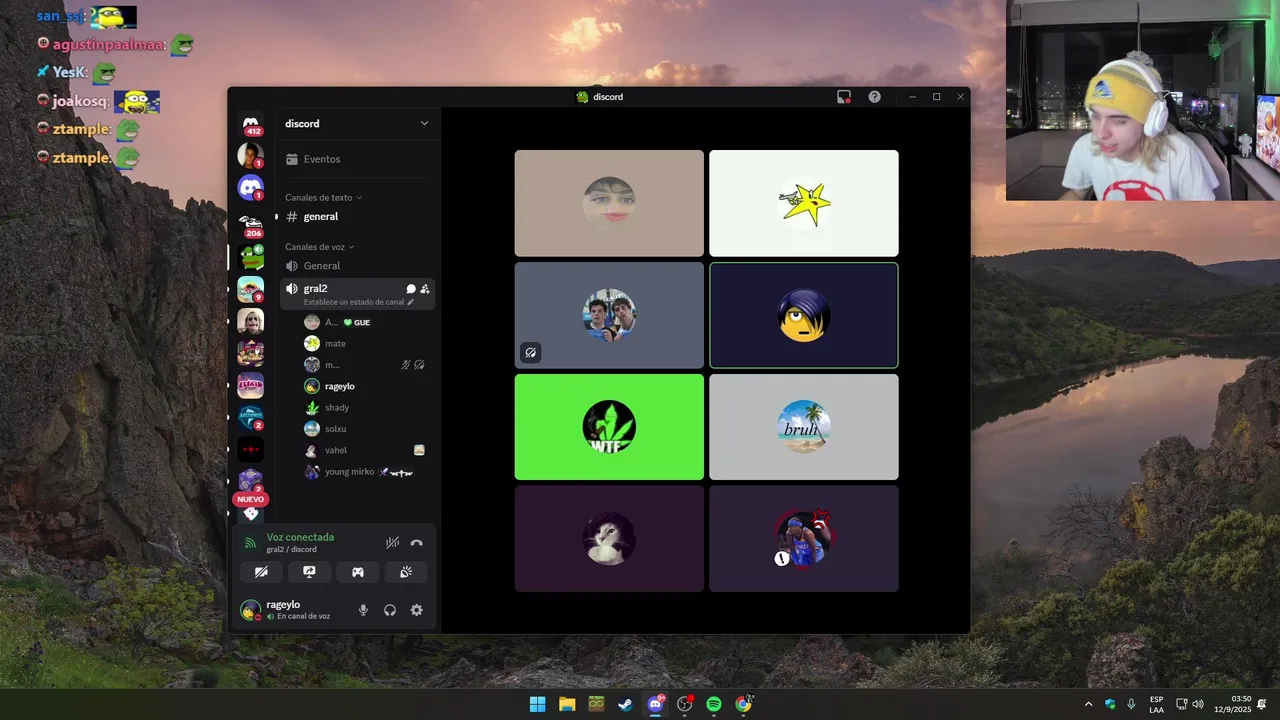Open the #general text channel
The height and width of the screenshot is (720, 1280).
357,217
